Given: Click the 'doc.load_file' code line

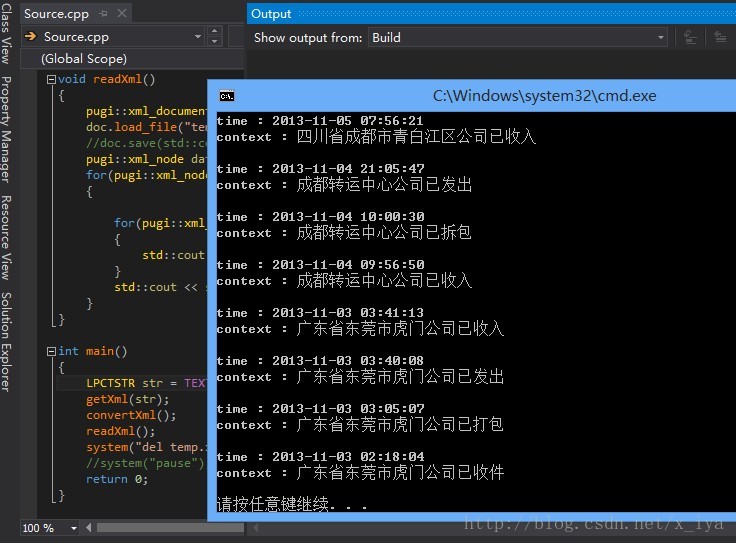Looking at the screenshot, I should 146,127.
